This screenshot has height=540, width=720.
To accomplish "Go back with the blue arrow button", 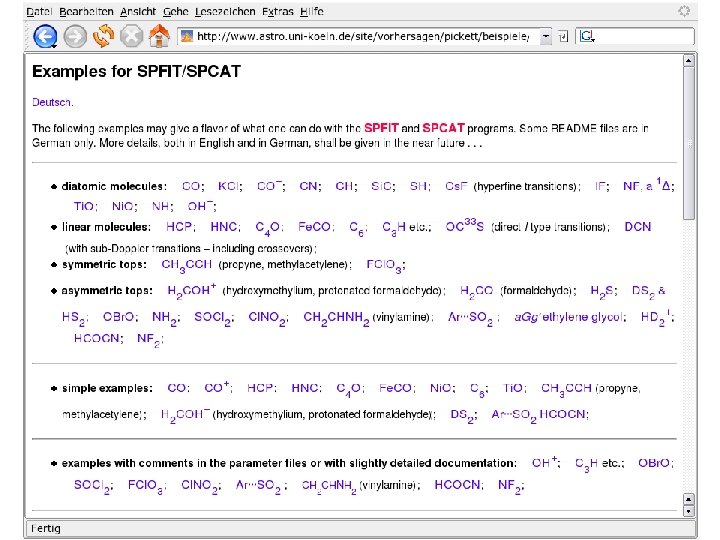I will pos(45,36).
